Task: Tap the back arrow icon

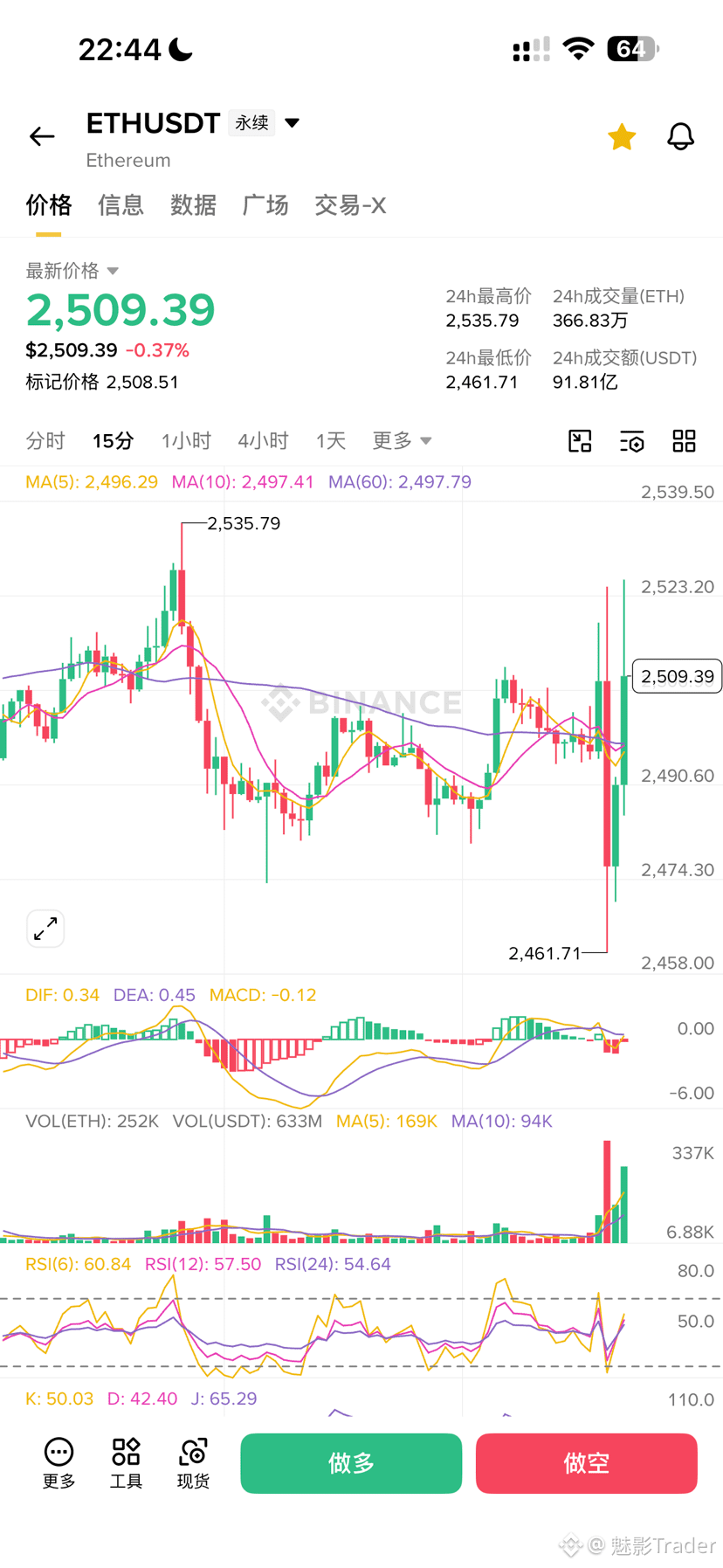Action: coord(42,136)
